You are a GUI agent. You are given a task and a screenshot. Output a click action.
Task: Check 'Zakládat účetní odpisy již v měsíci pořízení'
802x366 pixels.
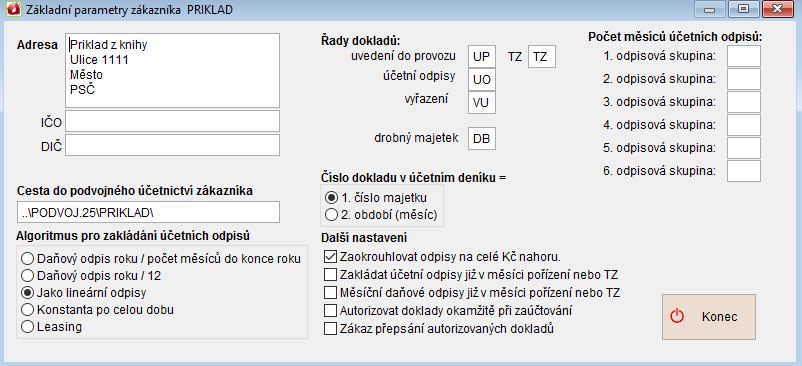pos(330,274)
